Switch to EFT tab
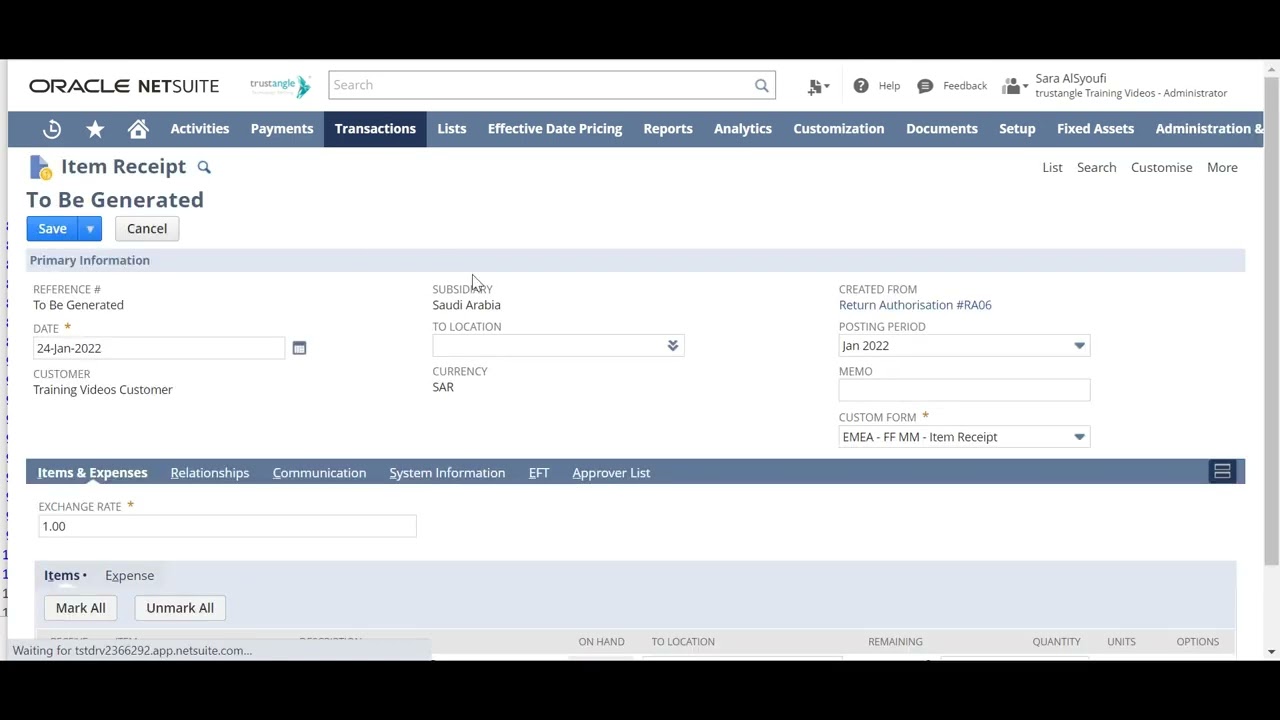Viewport: 1280px width, 720px height. [539, 473]
